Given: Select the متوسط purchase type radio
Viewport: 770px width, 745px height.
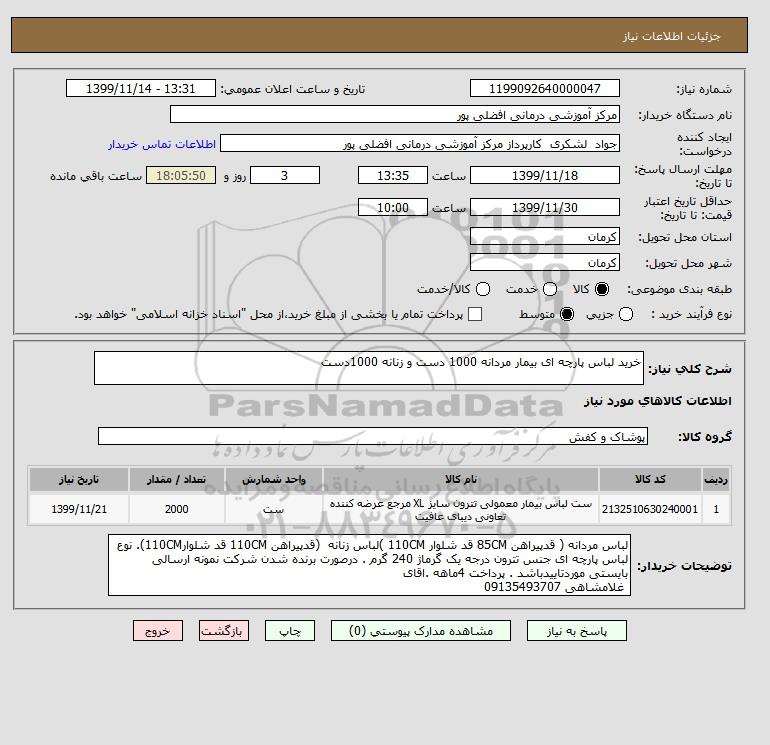Looking at the screenshot, I should pos(567,314).
